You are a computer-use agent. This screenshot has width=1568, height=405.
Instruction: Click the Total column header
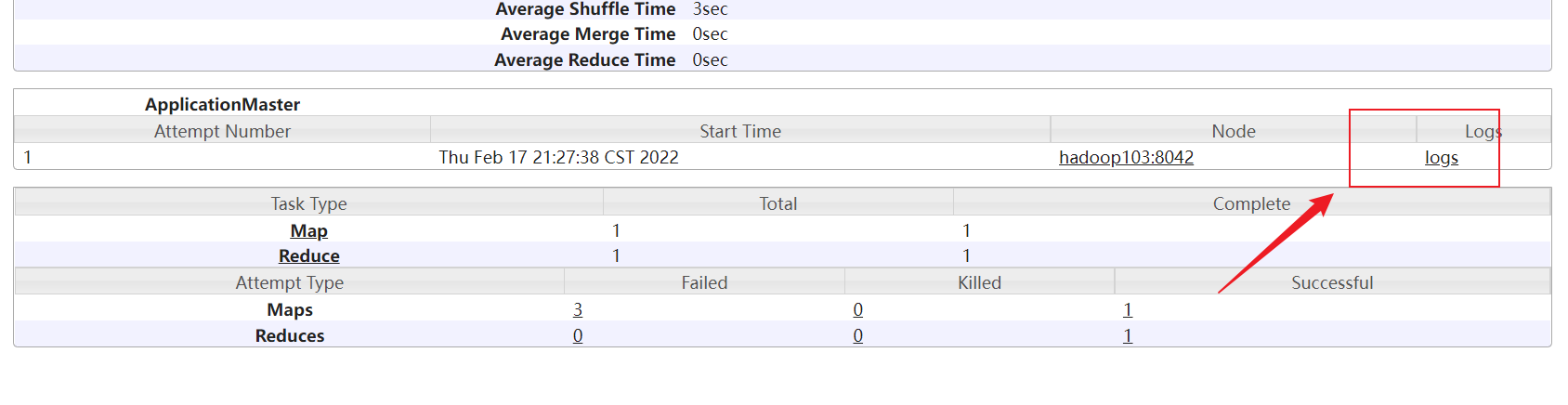(x=778, y=203)
